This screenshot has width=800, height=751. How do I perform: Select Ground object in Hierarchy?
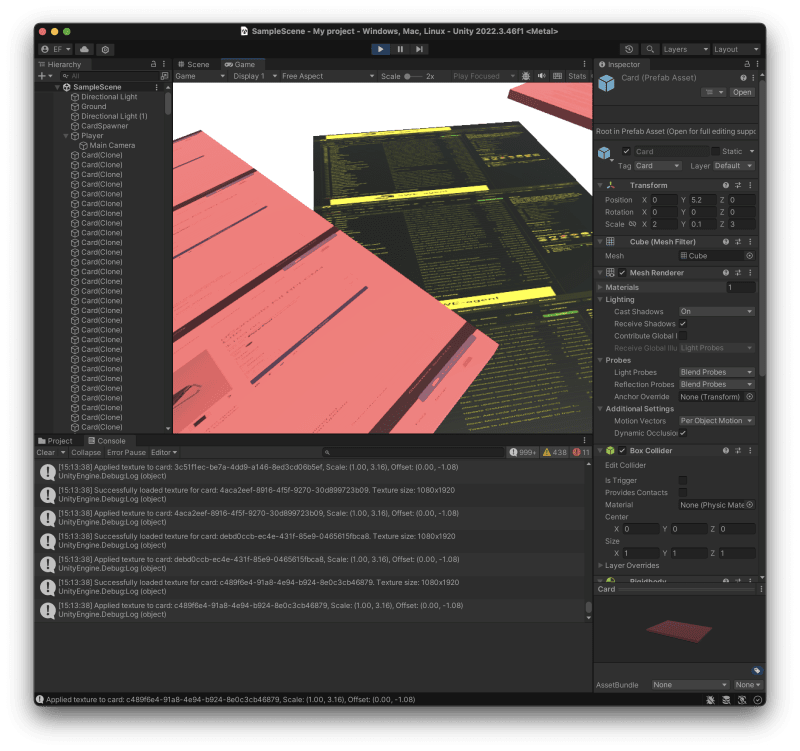(x=93, y=107)
